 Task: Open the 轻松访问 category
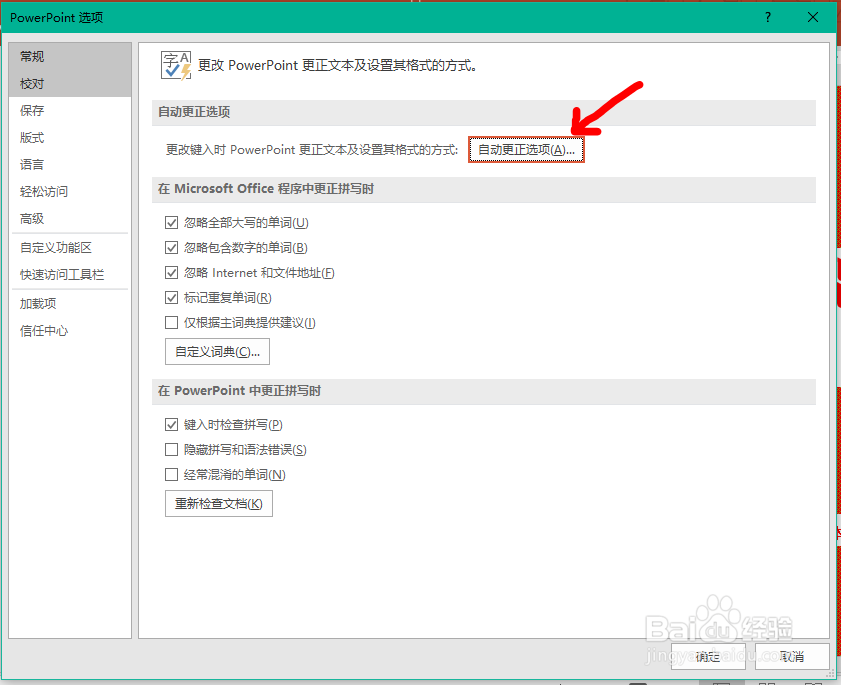point(70,191)
